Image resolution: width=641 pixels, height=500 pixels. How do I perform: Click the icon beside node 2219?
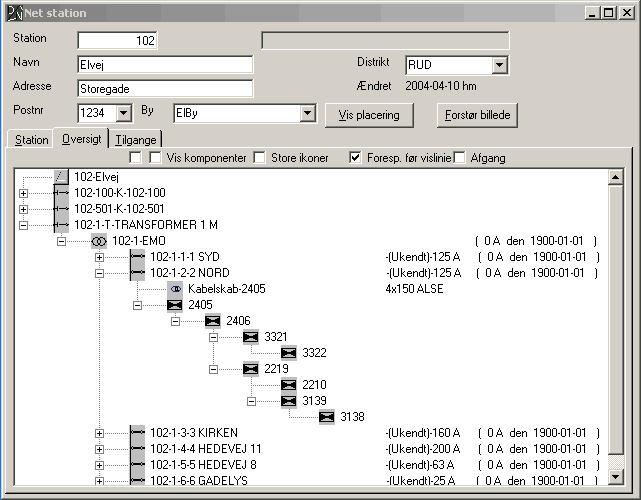tap(251, 369)
